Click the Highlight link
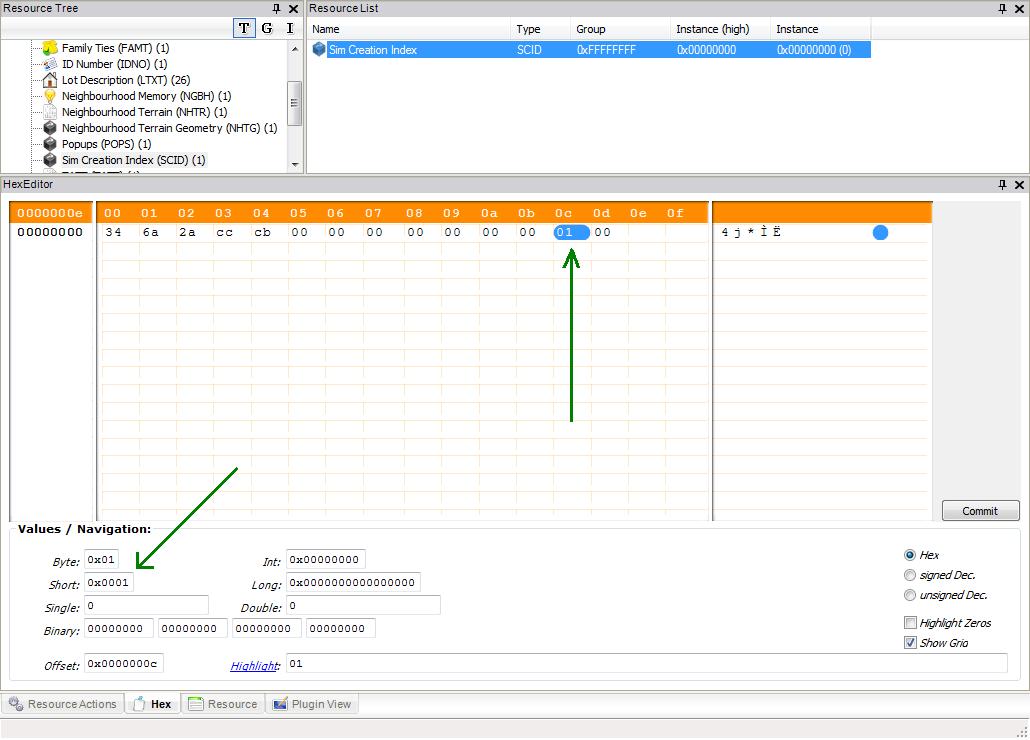This screenshot has width=1030, height=740. (254, 665)
